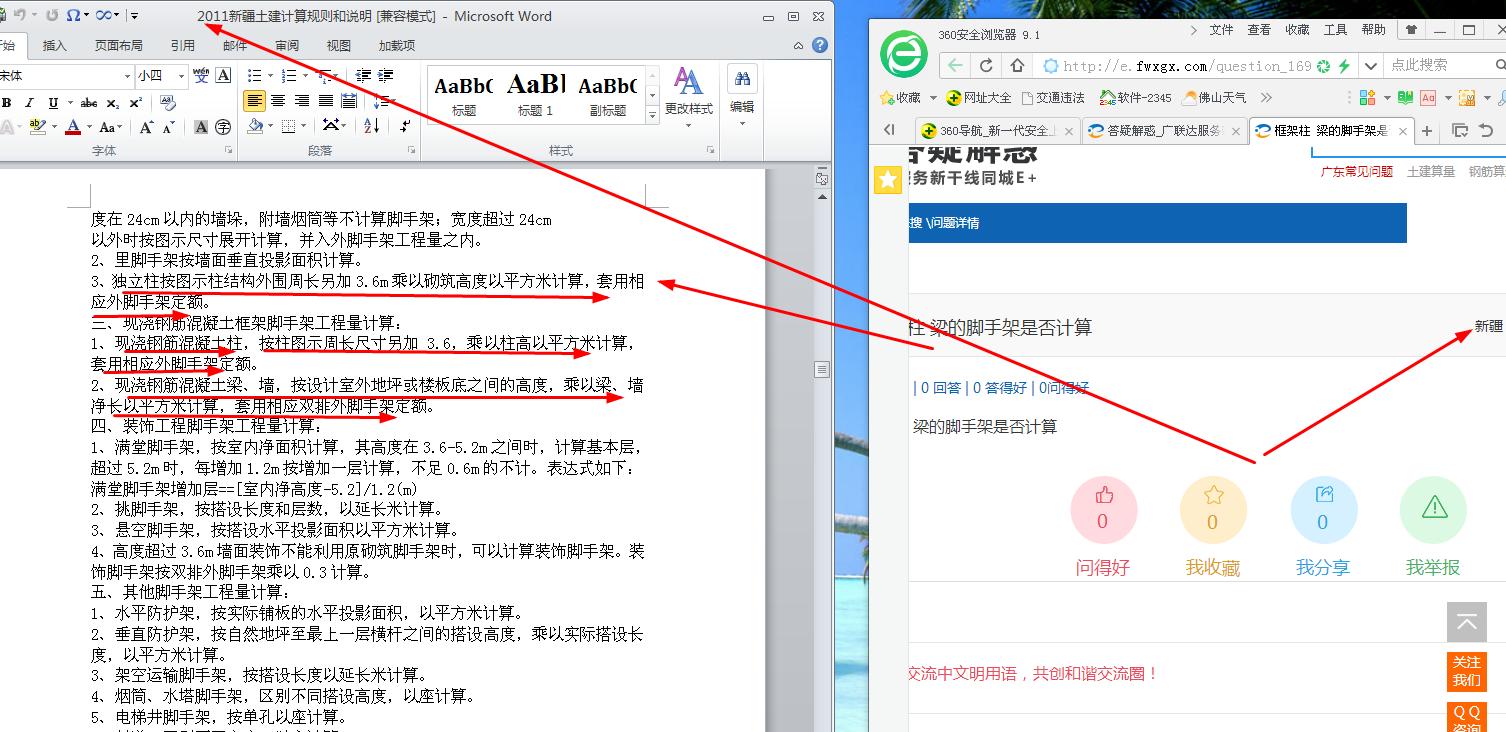
Task: Toggle Align Left in Word paragraph group
Action: 254,101
